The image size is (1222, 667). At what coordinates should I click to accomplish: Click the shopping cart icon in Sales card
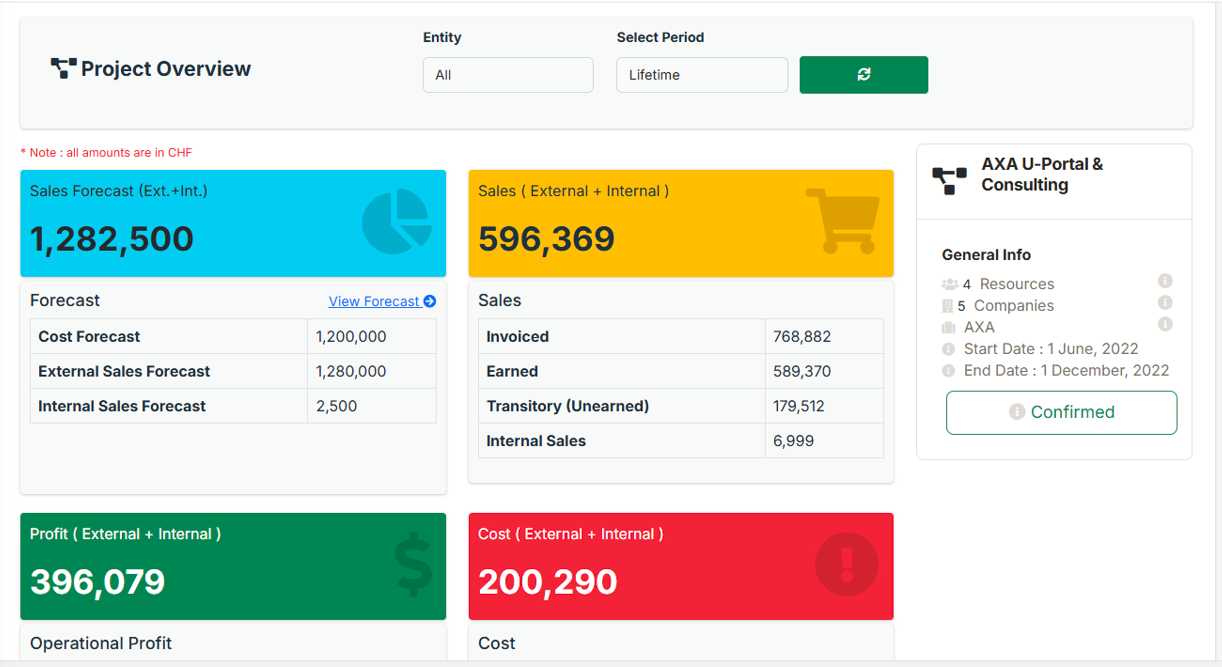point(842,221)
